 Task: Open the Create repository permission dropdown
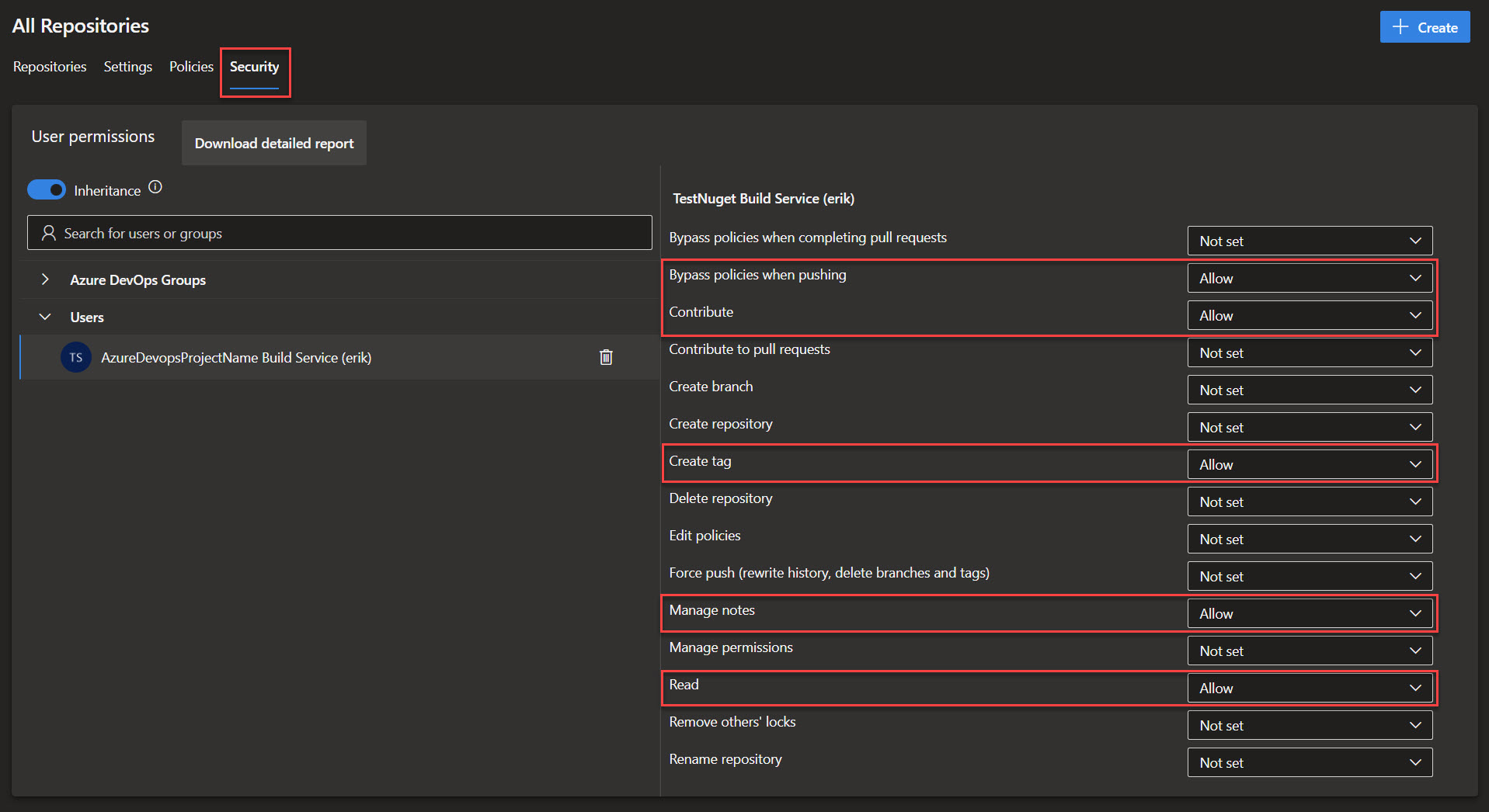click(x=1310, y=427)
